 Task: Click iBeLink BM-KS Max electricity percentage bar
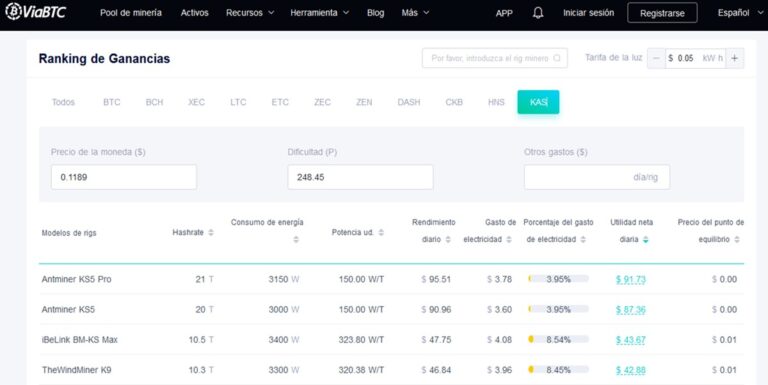point(558,339)
